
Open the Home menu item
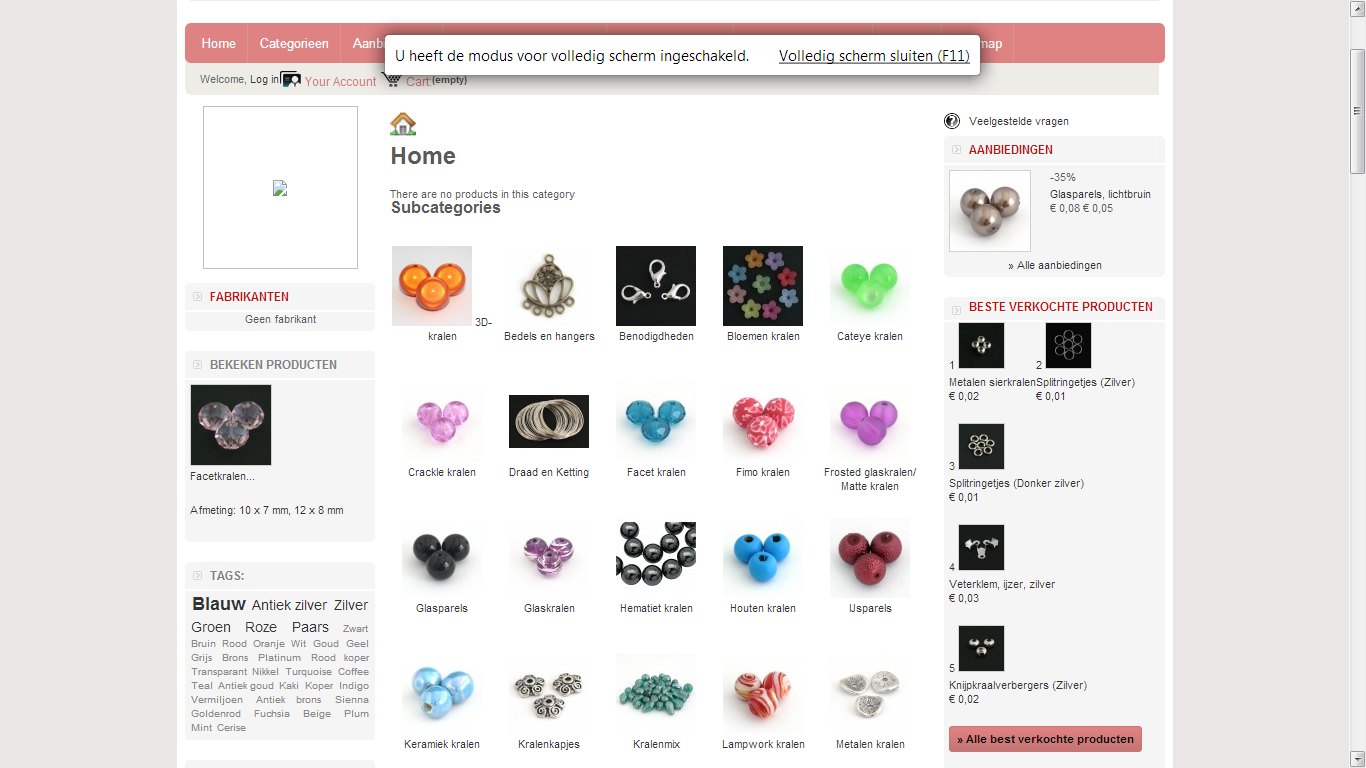[218, 43]
